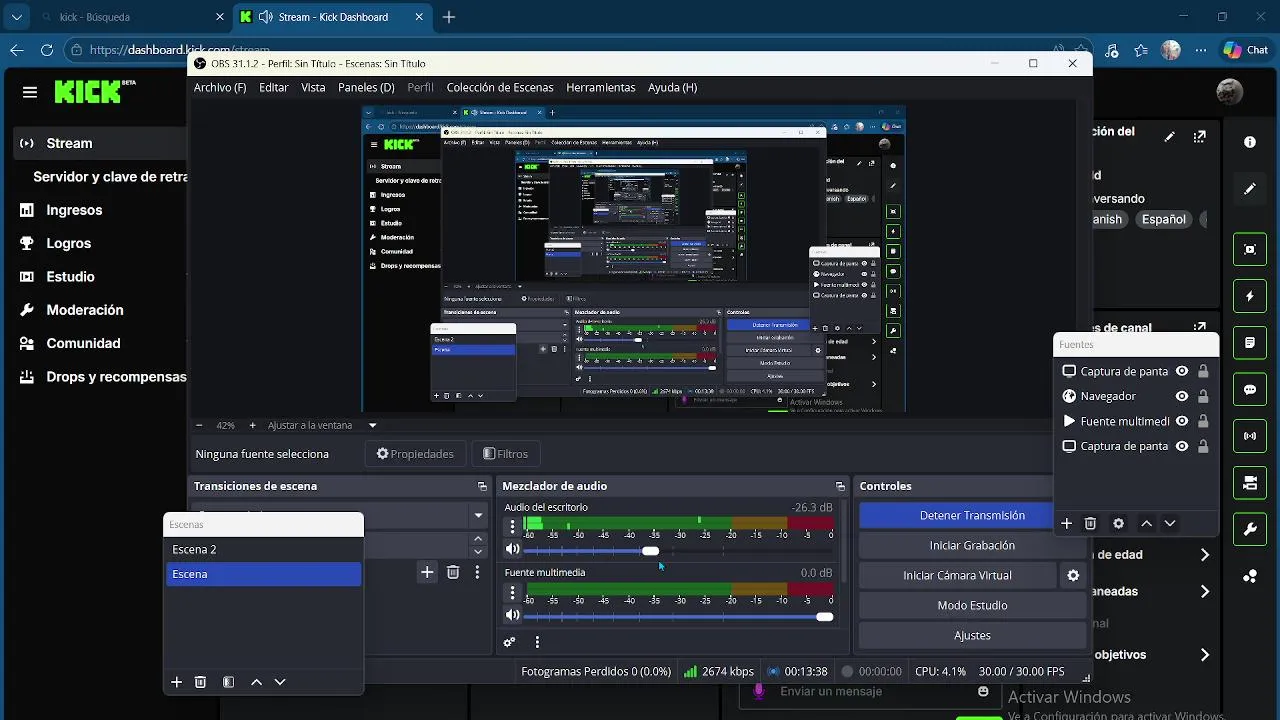Open the lightning bolt quick actions icon
Image resolution: width=1280 pixels, height=720 pixels.
point(1250,296)
